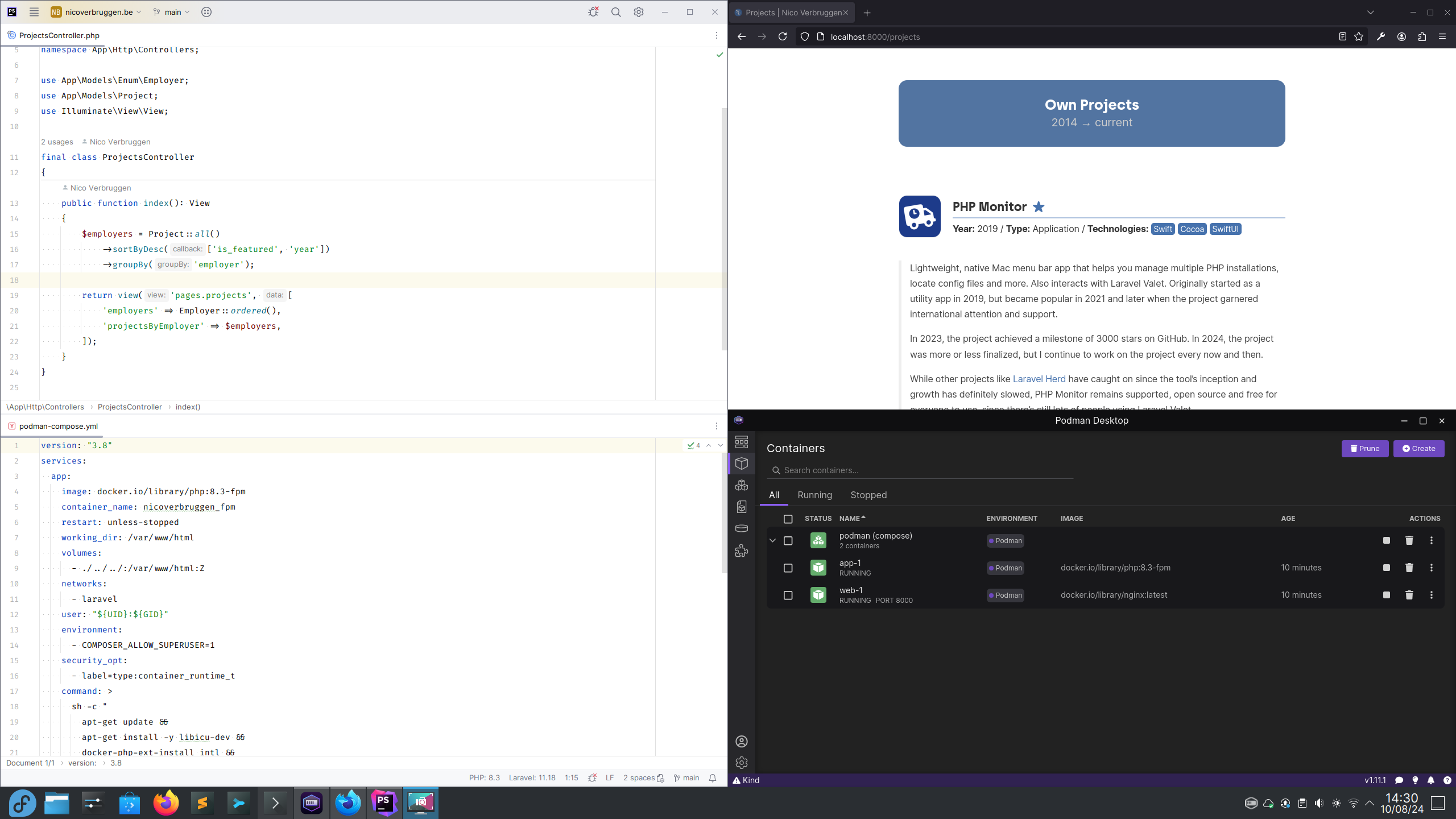Click the Podman Desktop settings gear icon
Viewport: 1456px width, 819px height.
tap(742, 762)
